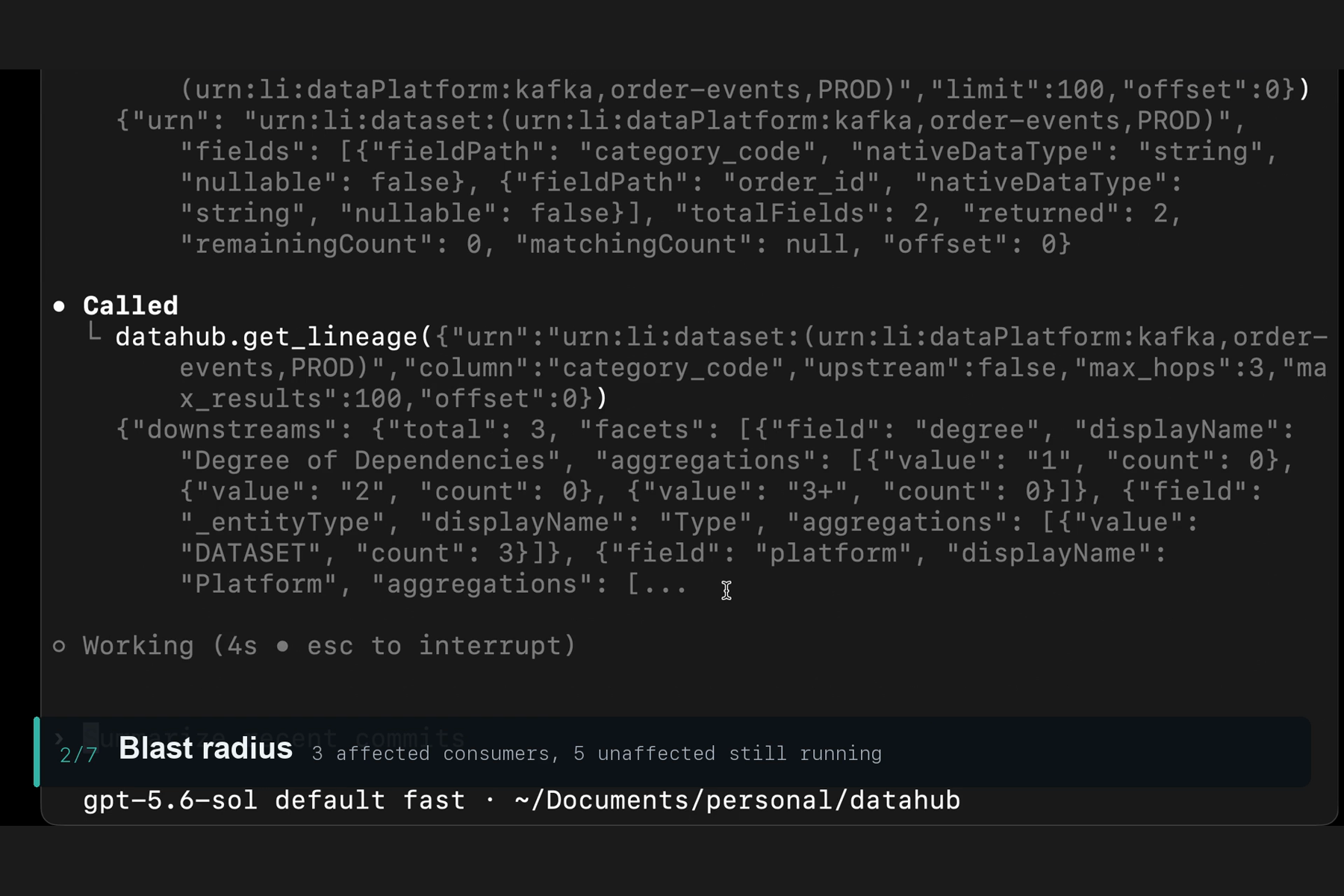The image size is (1344, 896).
Task: Click the hollow circle spinner beside Working
Action: [x=59, y=646]
